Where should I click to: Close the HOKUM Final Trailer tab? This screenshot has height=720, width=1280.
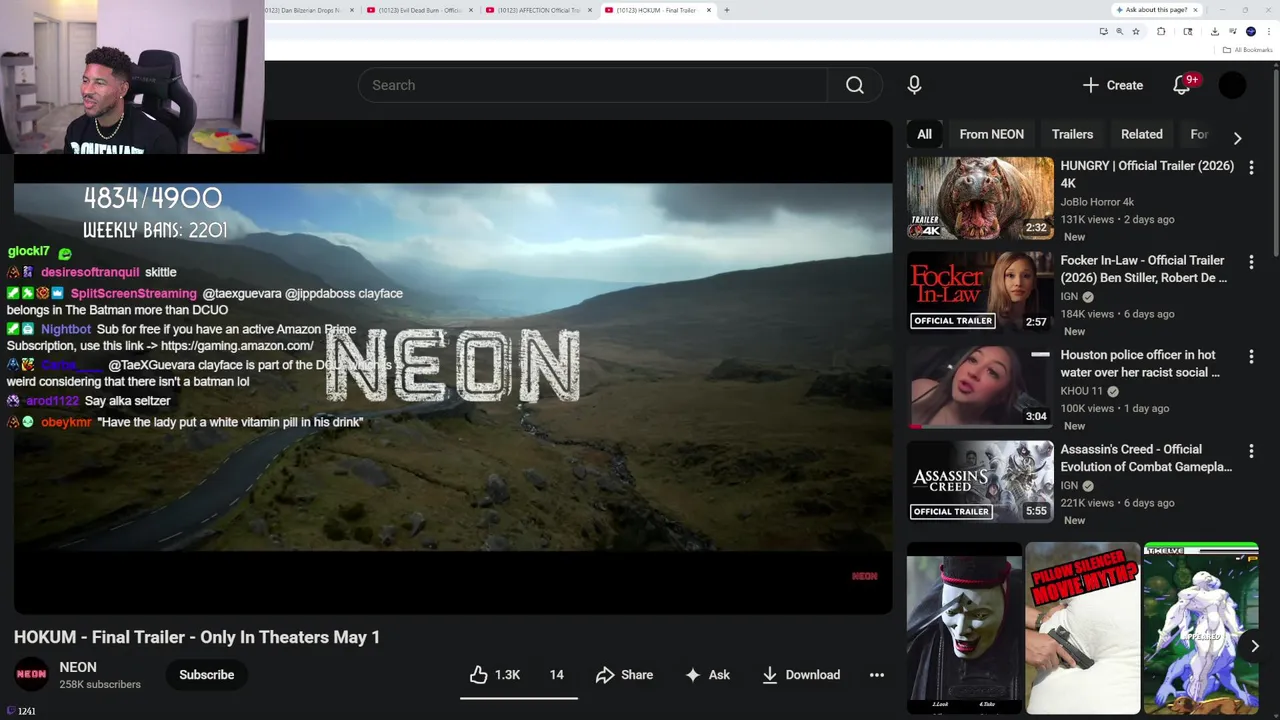709,10
